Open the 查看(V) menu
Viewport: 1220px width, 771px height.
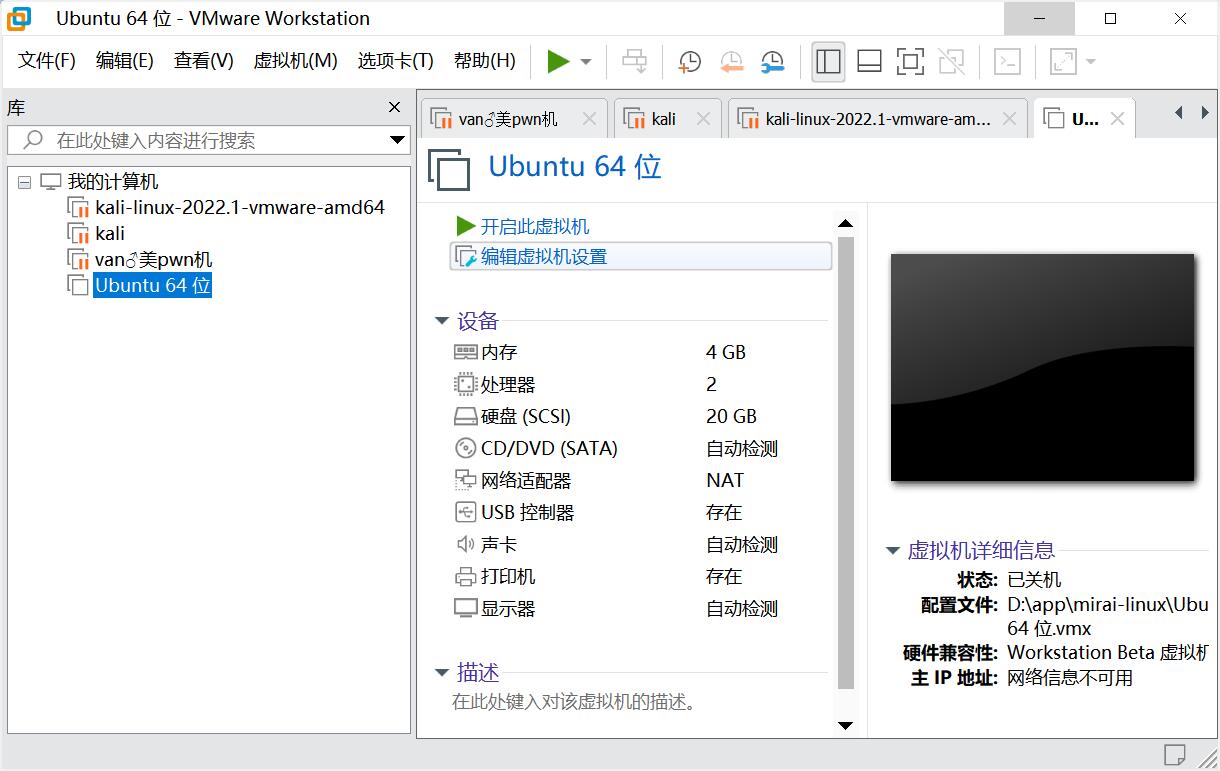pos(203,61)
